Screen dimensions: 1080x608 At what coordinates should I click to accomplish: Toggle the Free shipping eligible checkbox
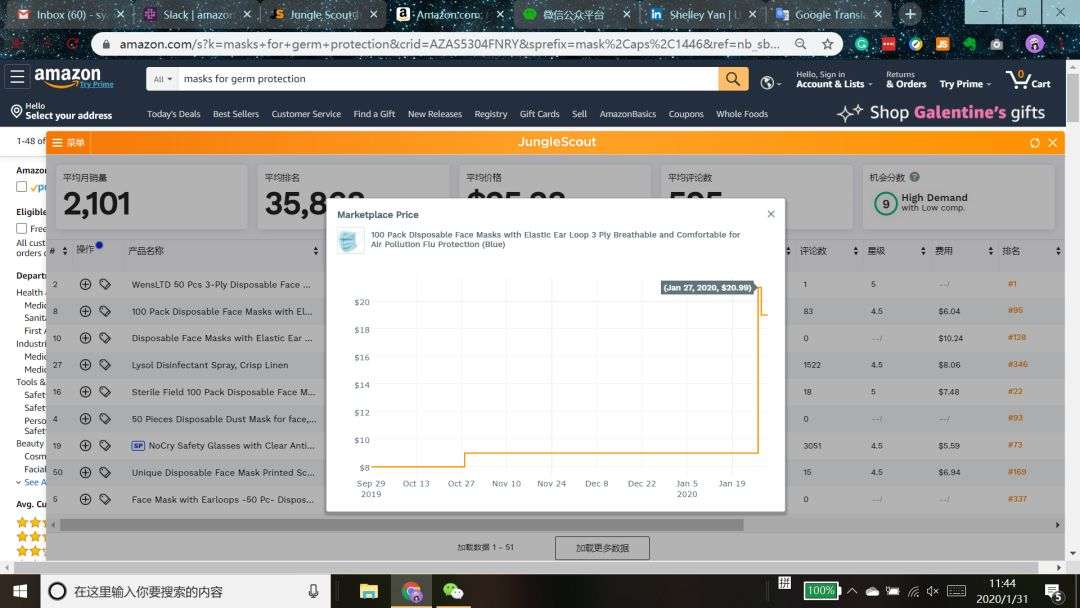point(21,229)
